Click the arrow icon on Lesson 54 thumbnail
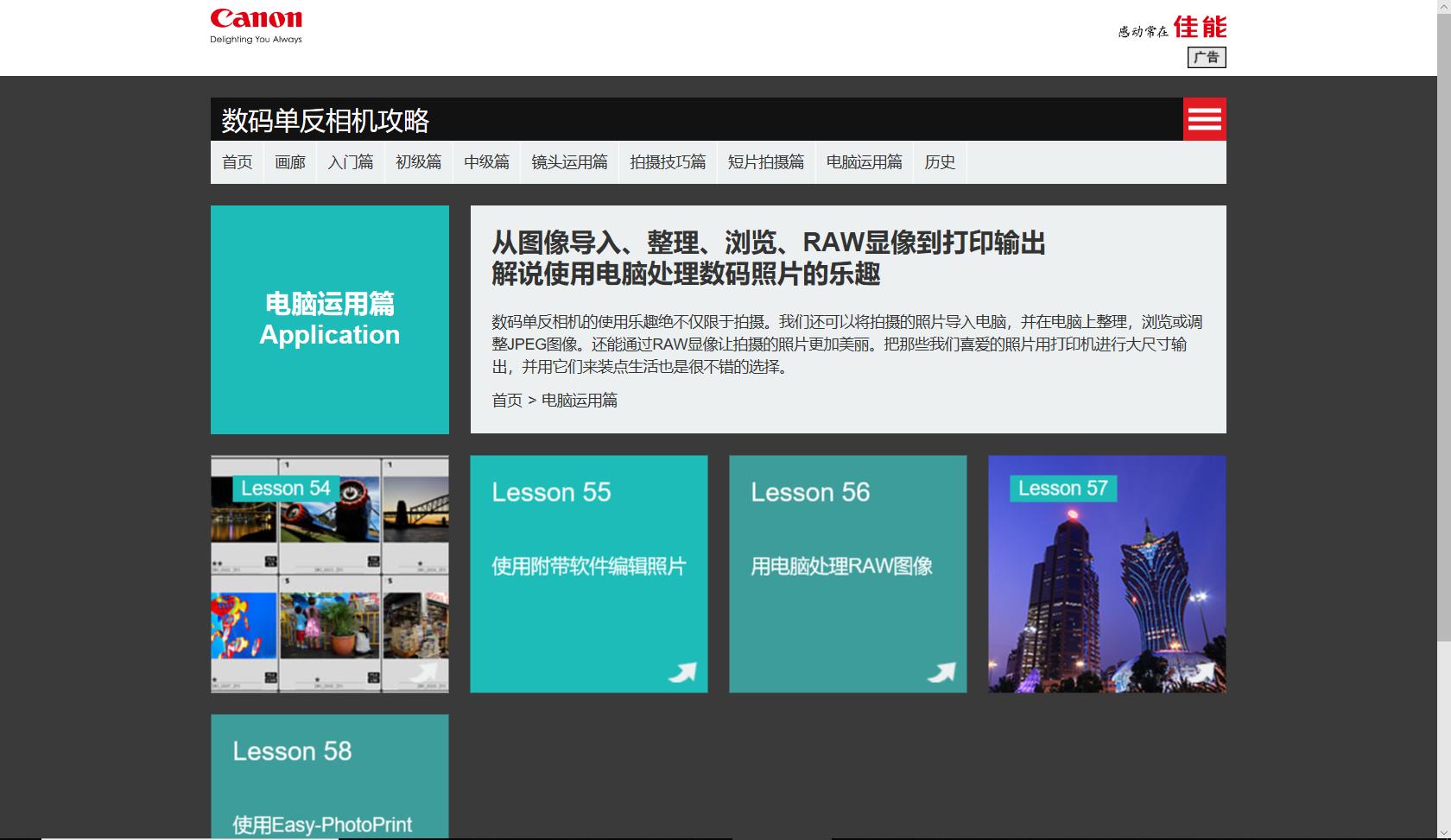The height and width of the screenshot is (840, 1451). point(423,671)
